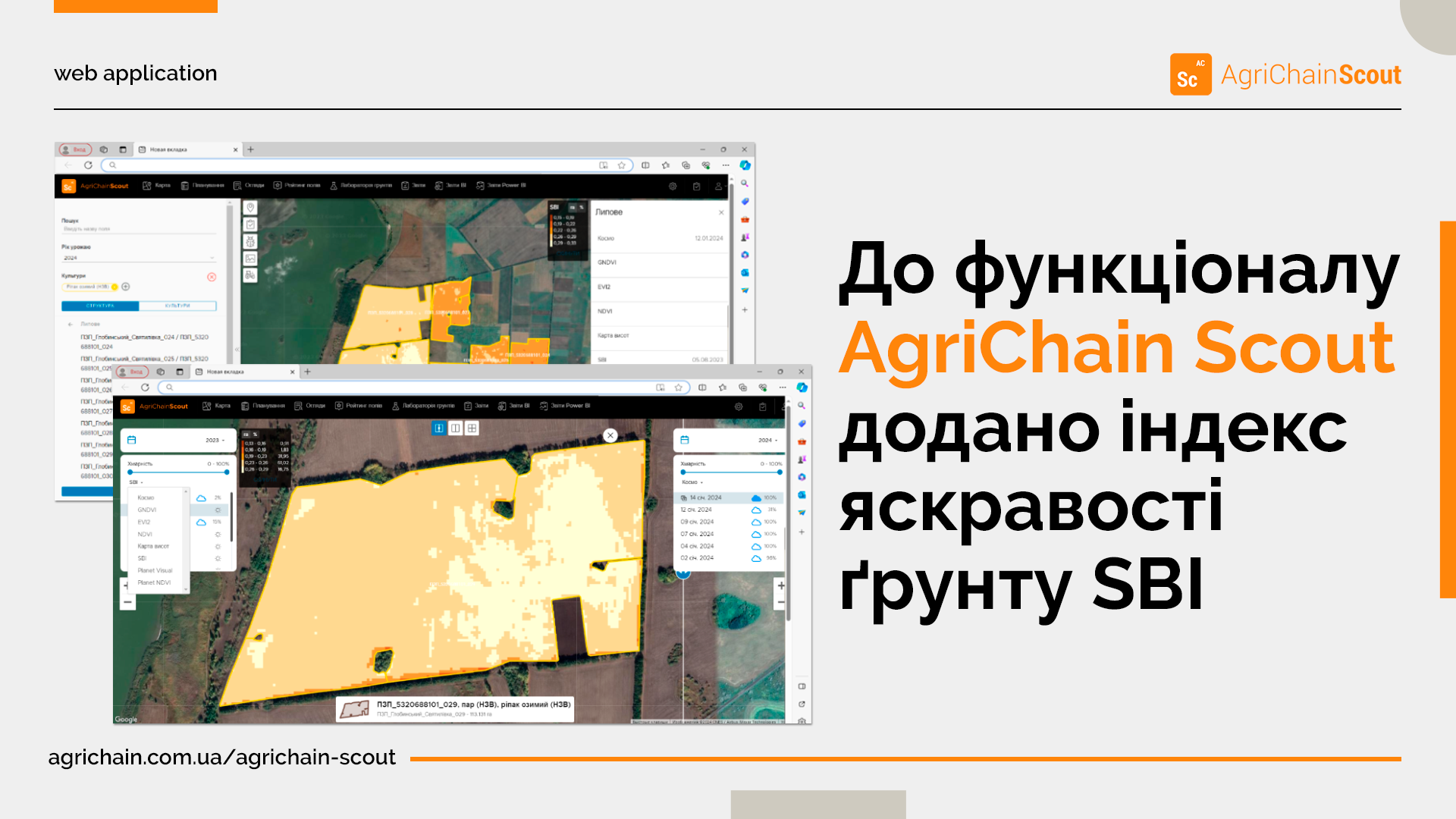Toggle га units in back window legend
The width and height of the screenshot is (1456, 819).
point(573,207)
